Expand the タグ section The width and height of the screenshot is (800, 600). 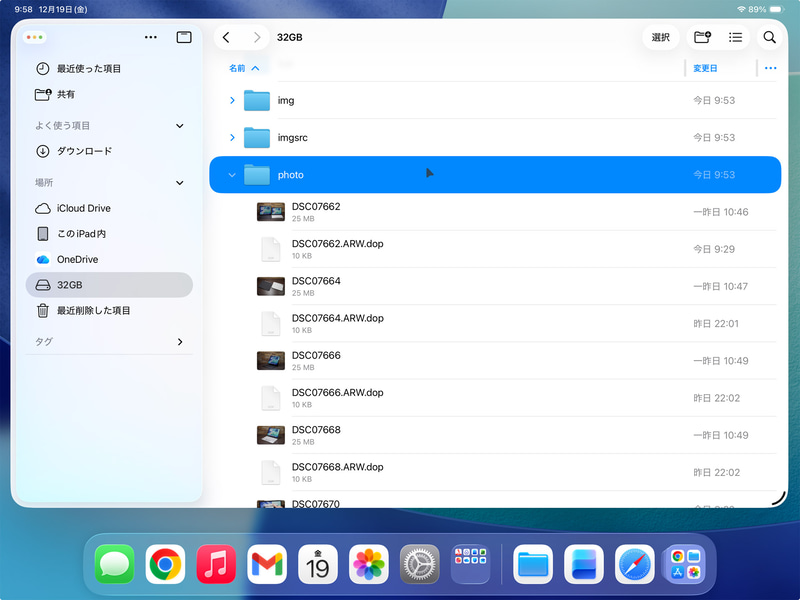[180, 341]
